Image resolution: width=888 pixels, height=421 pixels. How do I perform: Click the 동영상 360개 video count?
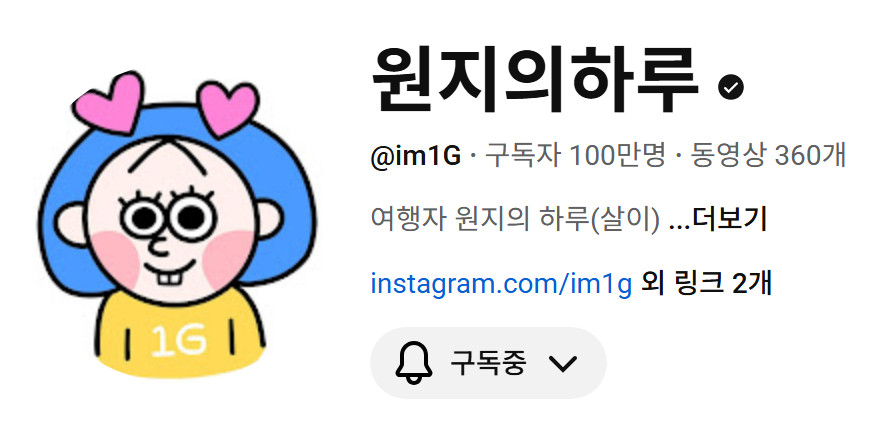(768, 156)
